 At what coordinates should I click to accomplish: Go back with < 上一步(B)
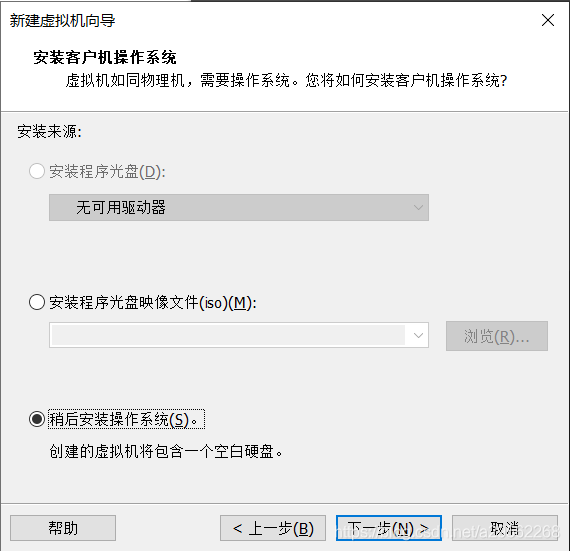273,528
